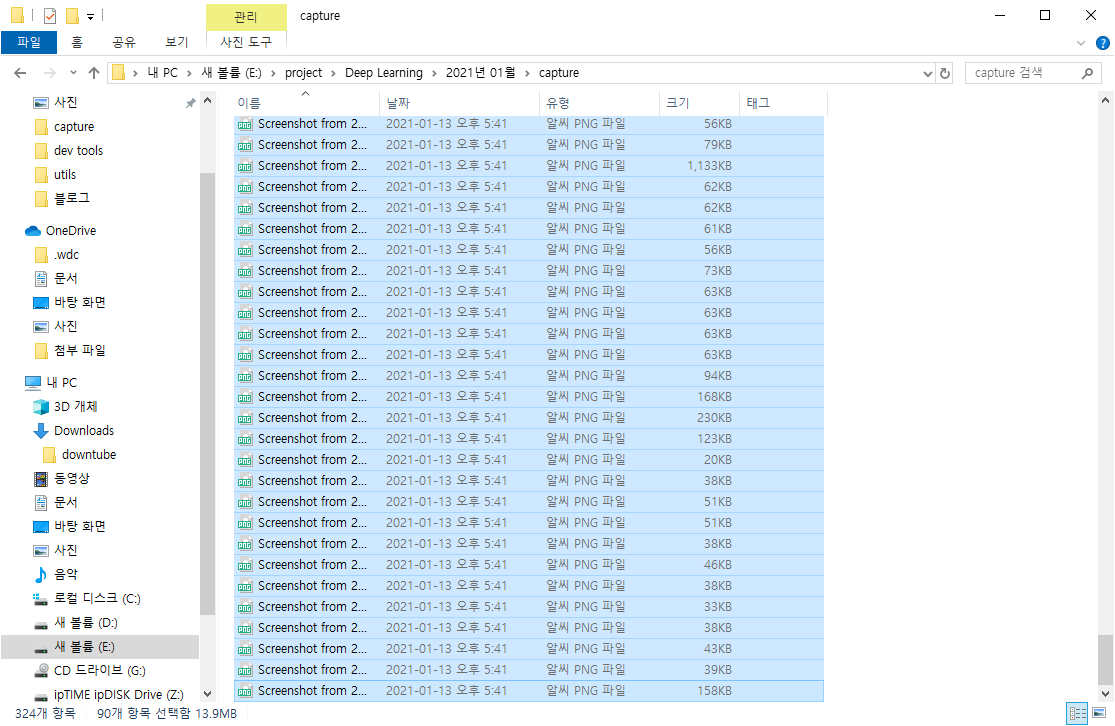Switch to details view layout
1115x726 pixels.
[1077, 713]
